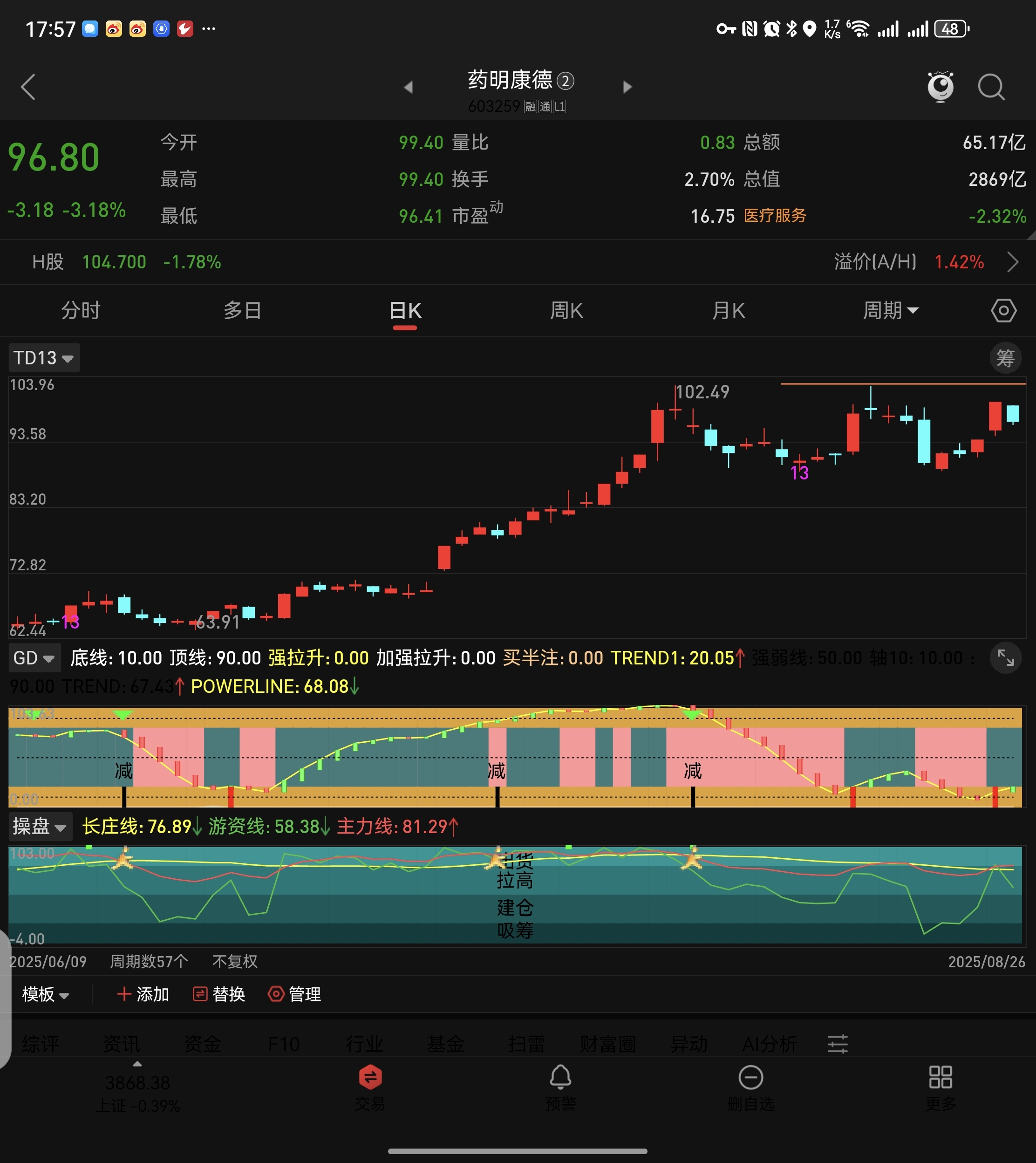The height and width of the screenshot is (1163, 1036).
Task: Tap the stock code 603259
Action: pyautogui.click(x=493, y=106)
